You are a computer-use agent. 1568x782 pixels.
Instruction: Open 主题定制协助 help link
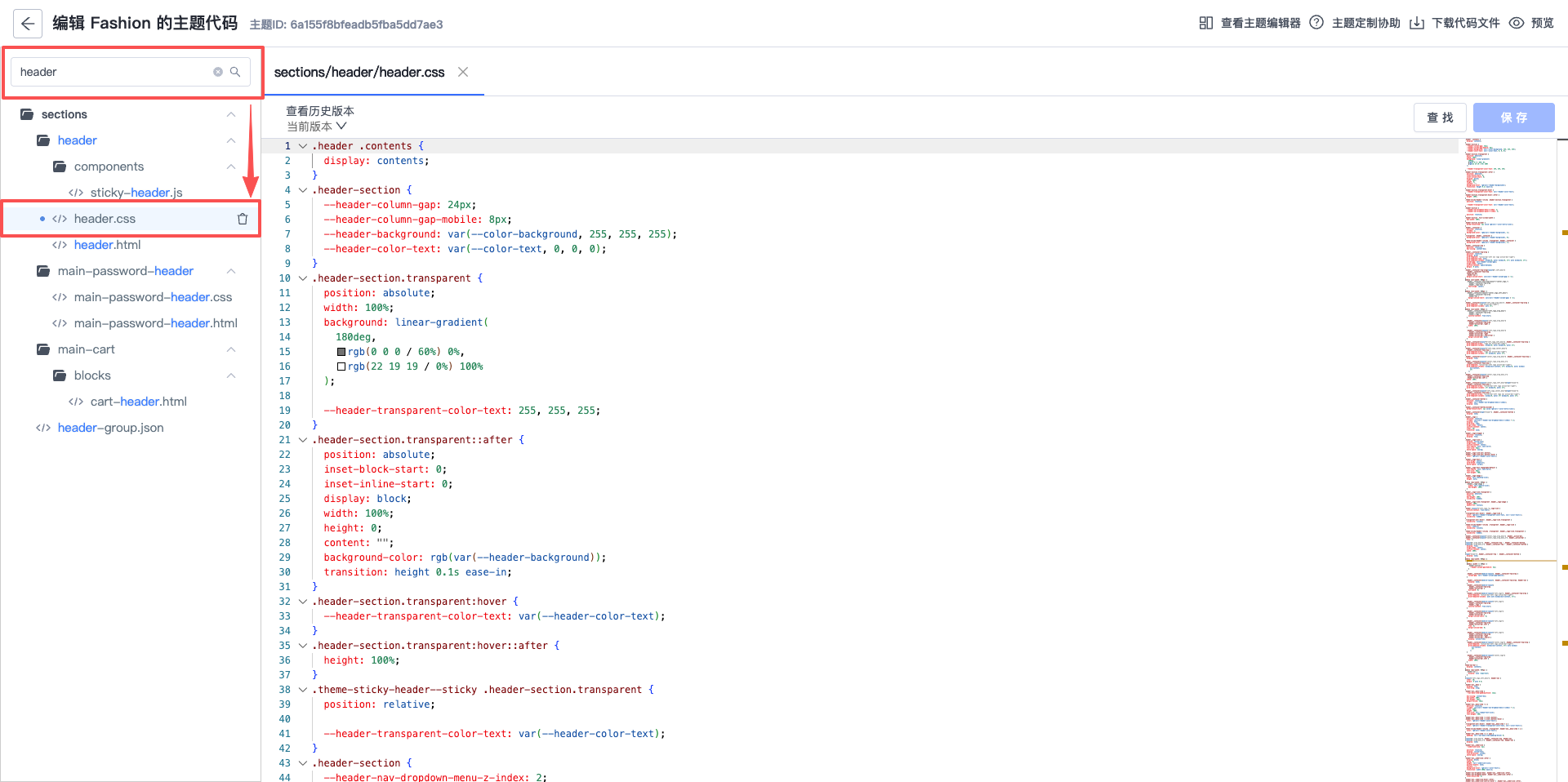tap(1355, 23)
